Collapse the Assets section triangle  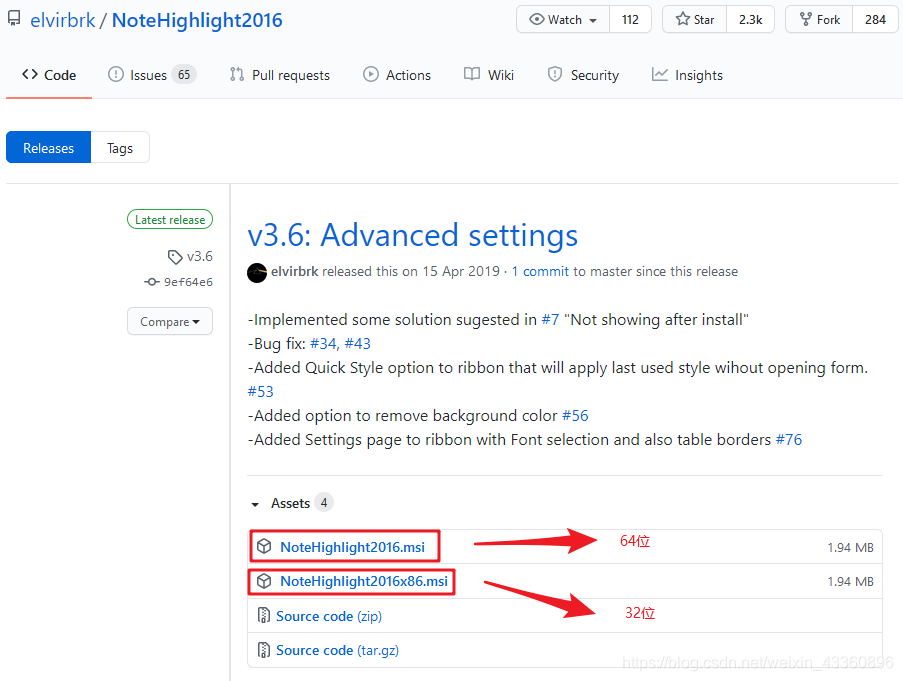point(255,504)
